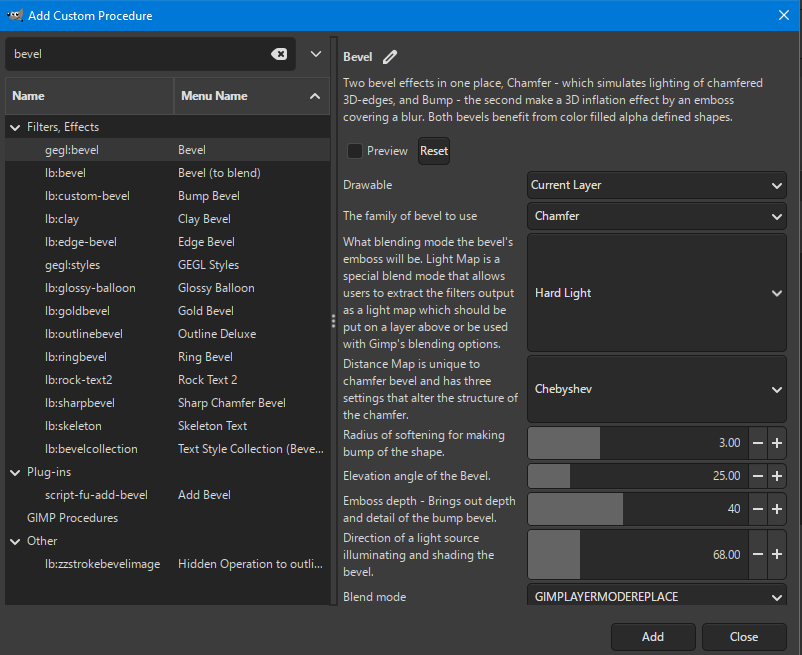Open the Chebyshev distance map dropdown
Image resolution: width=802 pixels, height=655 pixels.
[x=656, y=389]
